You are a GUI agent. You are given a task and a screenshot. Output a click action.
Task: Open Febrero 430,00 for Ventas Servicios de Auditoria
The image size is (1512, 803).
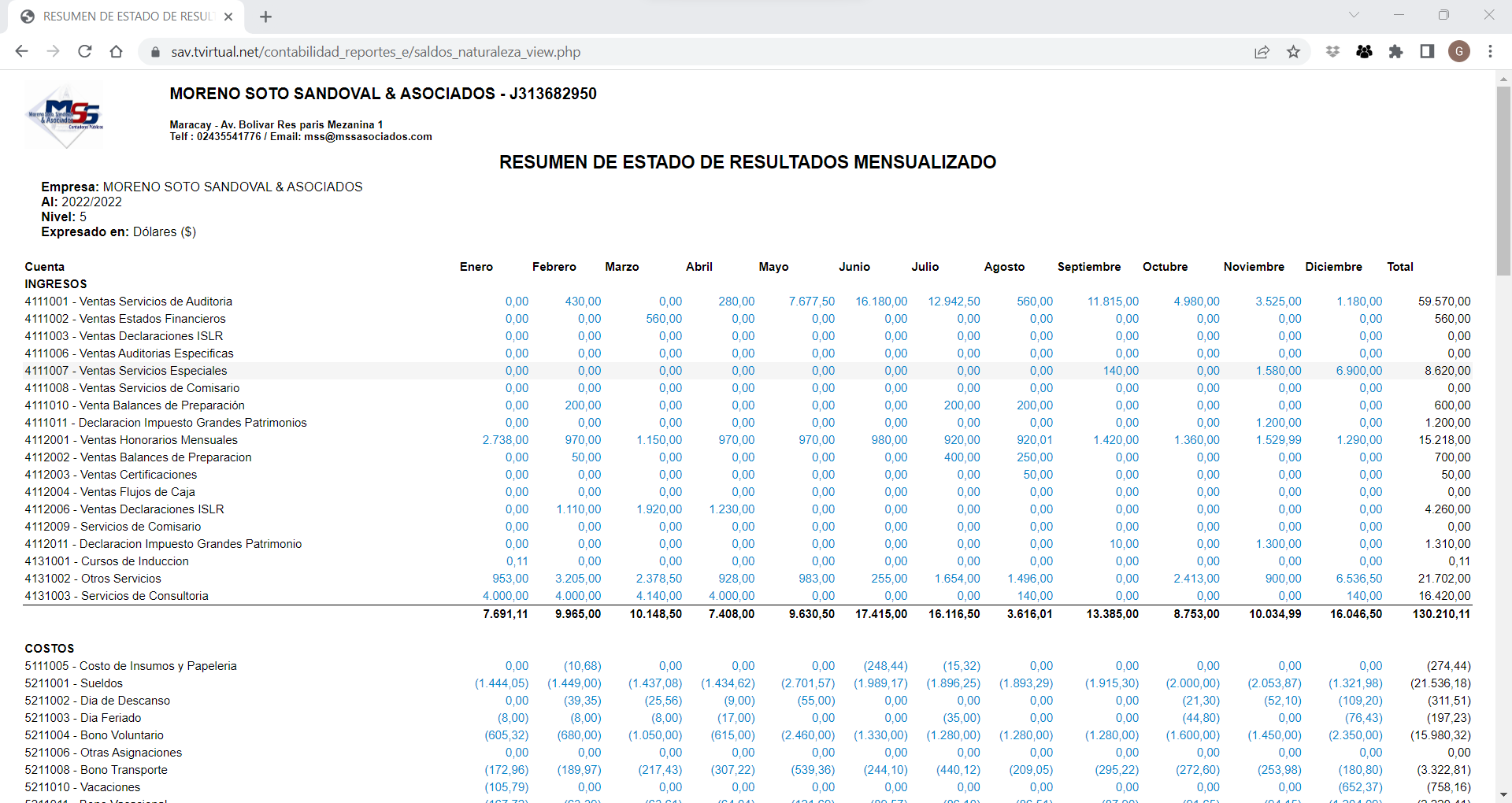tap(583, 302)
